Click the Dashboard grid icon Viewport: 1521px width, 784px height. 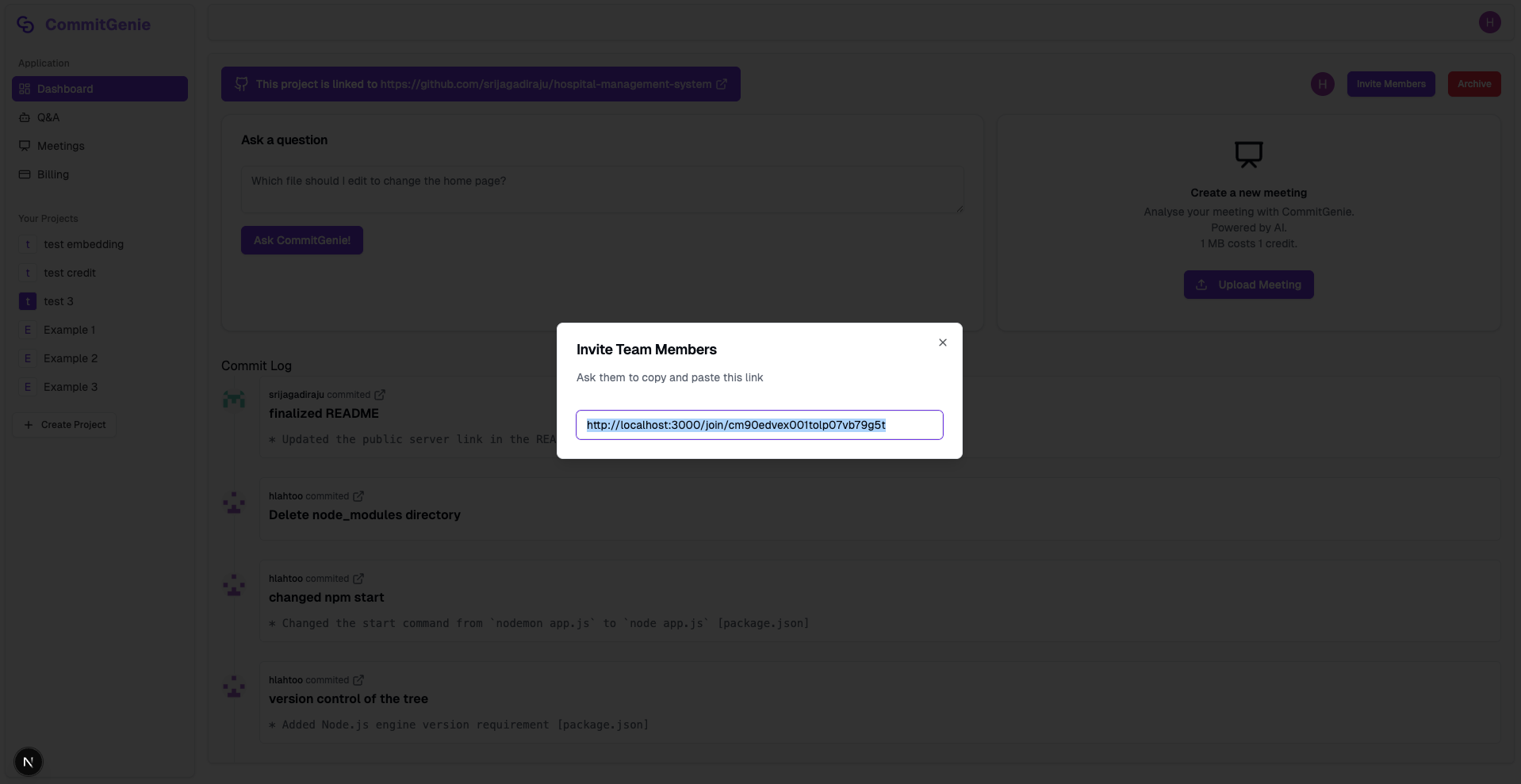(x=25, y=89)
